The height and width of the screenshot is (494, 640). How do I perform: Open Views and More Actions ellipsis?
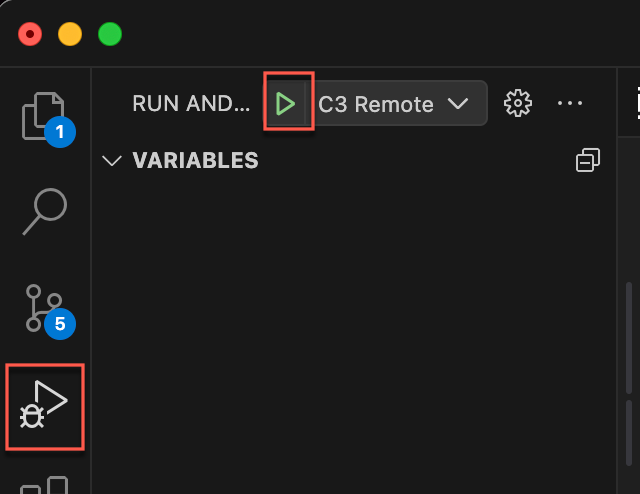569,103
